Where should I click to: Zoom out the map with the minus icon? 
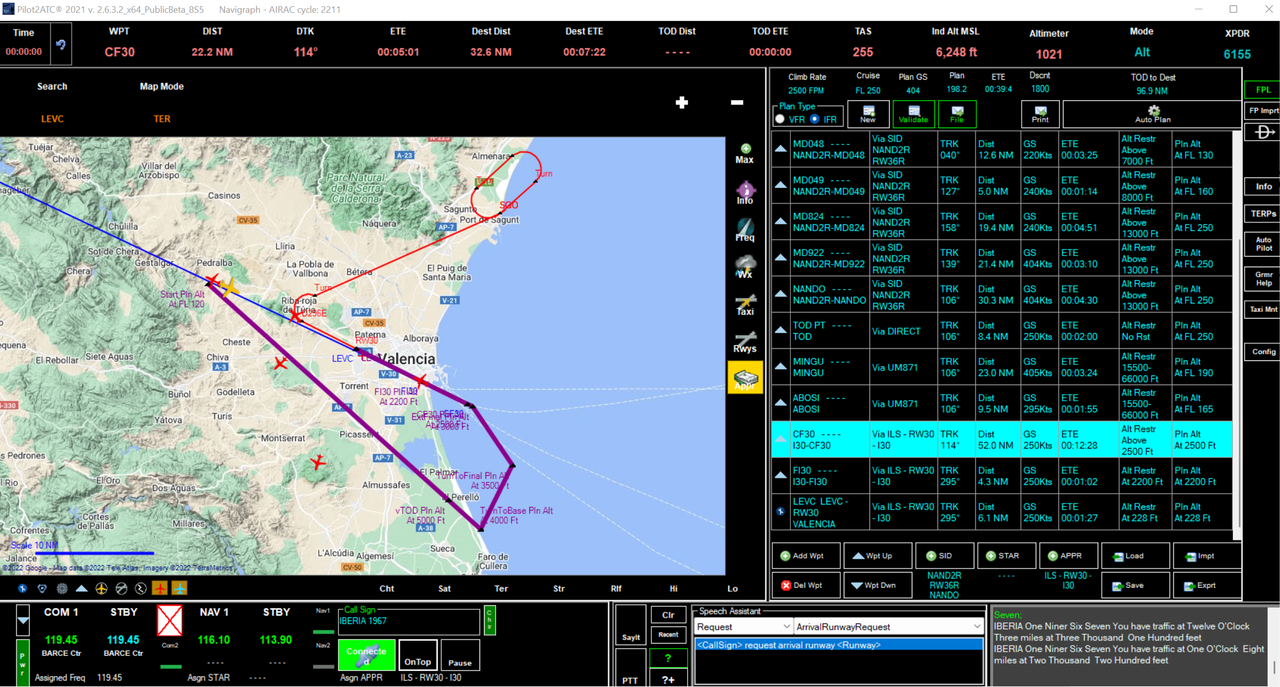pos(737,102)
